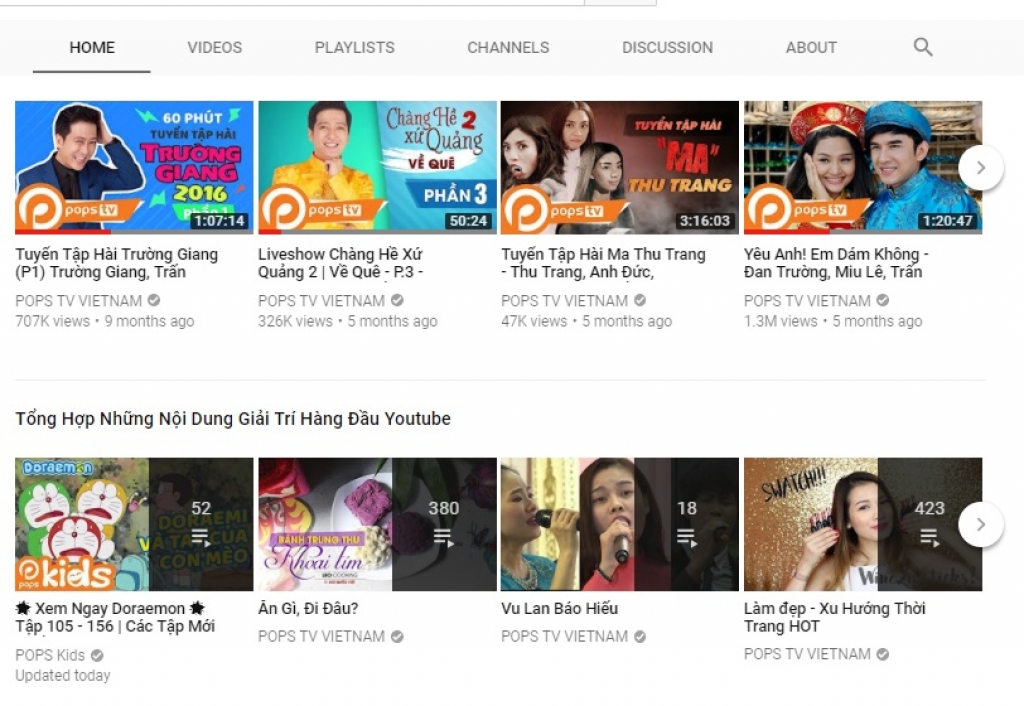The width and height of the screenshot is (1024, 706).
Task: Play the Trường Giang 2016 video thumbnail
Action: click(134, 167)
